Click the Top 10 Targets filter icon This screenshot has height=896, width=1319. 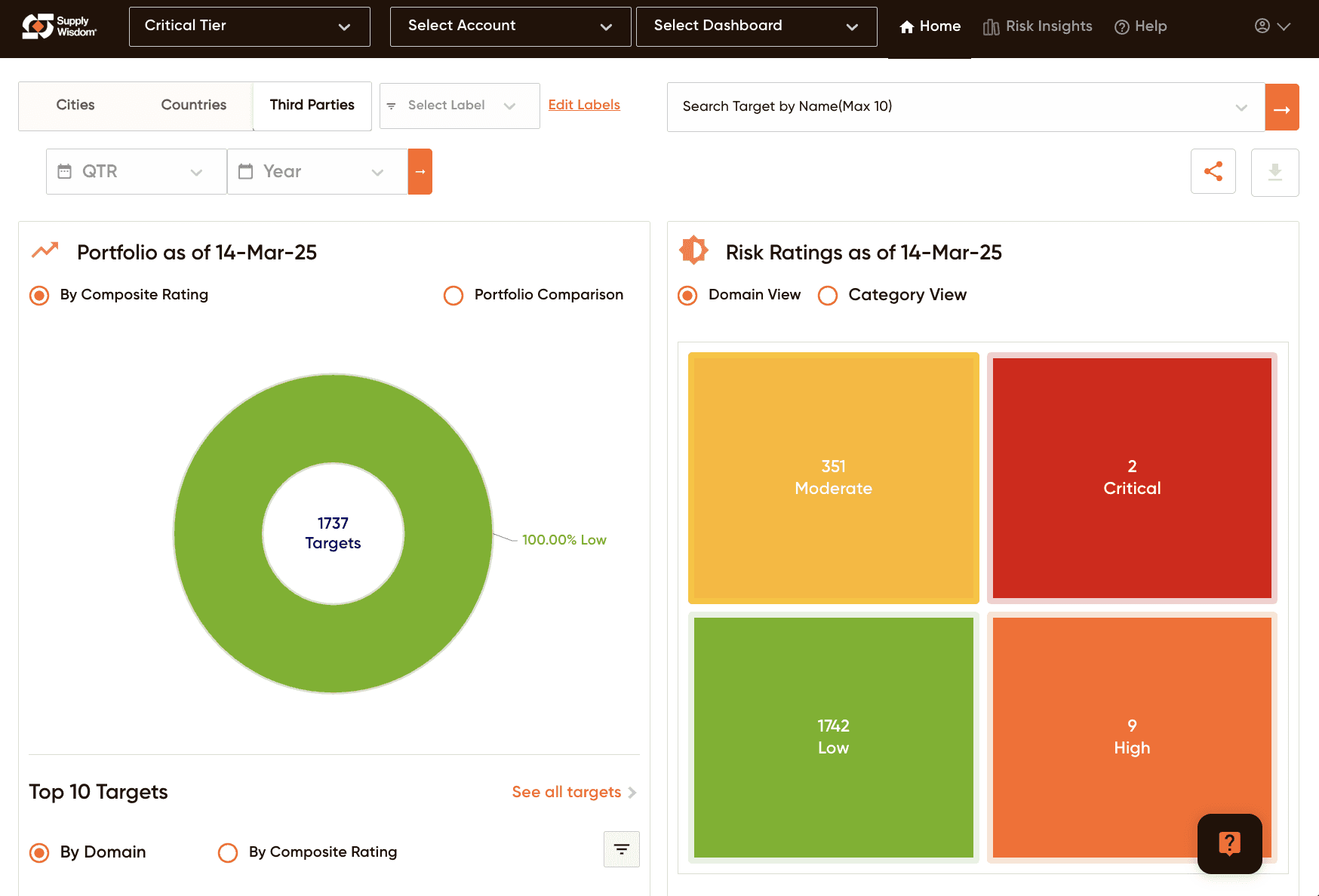click(x=622, y=849)
